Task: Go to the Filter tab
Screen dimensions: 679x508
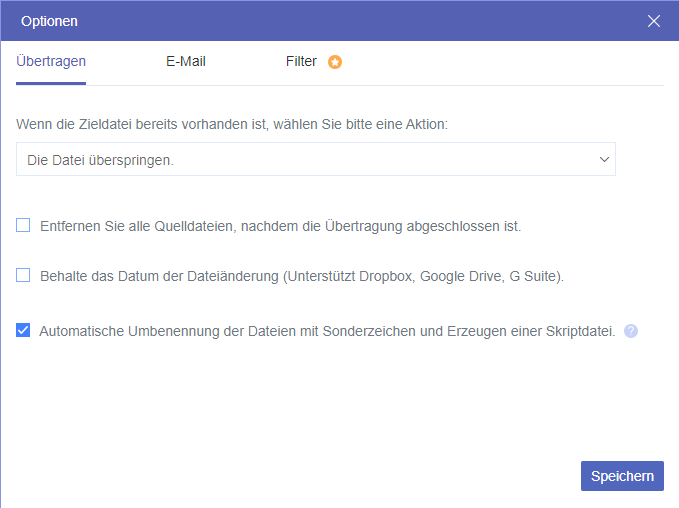Action: (x=301, y=61)
